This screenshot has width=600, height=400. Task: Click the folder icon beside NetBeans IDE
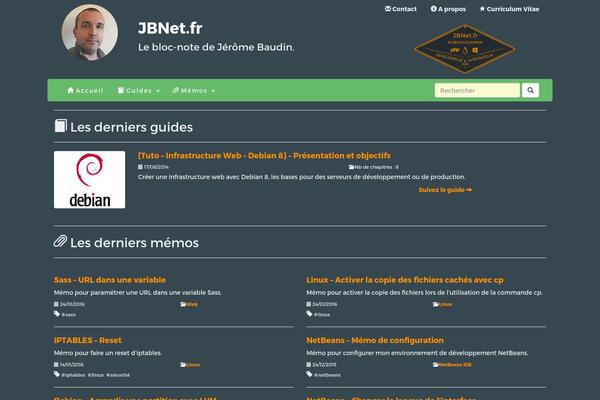click(436, 365)
